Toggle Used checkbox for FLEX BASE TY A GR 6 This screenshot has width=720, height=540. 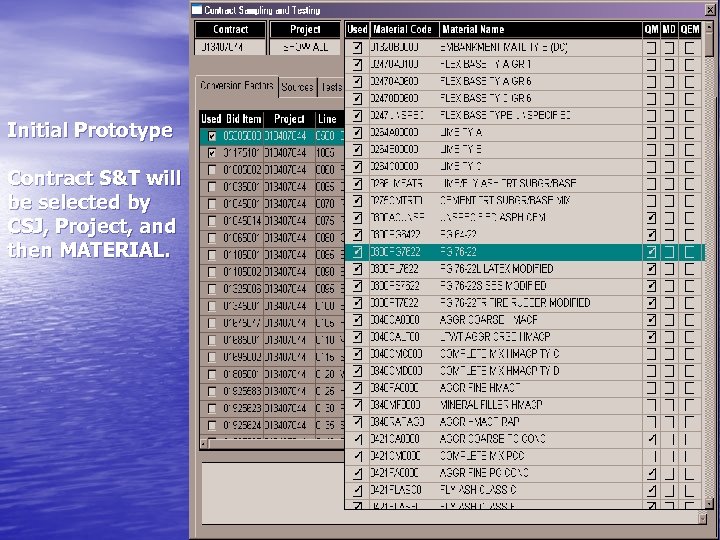click(x=357, y=81)
